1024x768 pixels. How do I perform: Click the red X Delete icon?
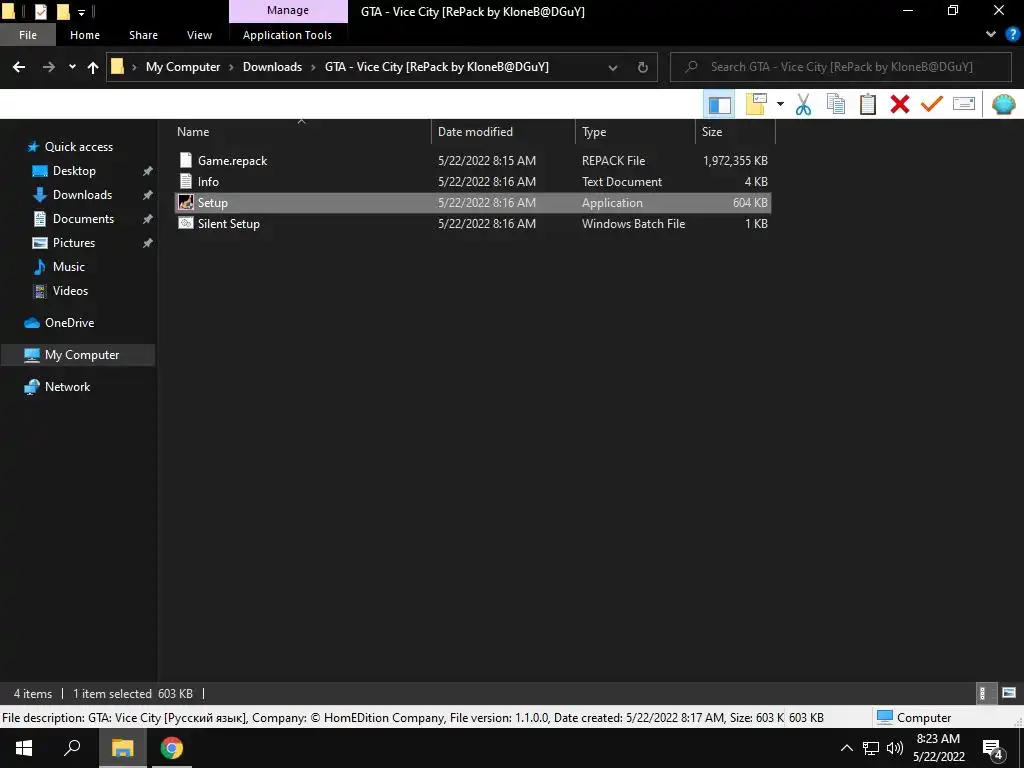pos(900,104)
